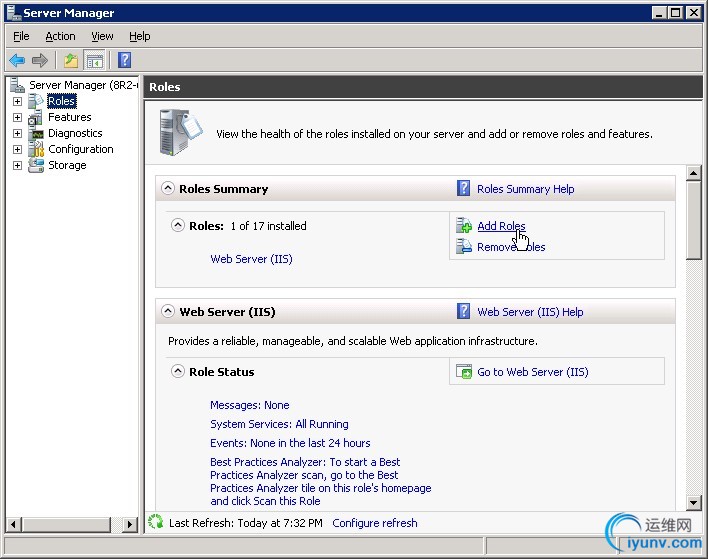
Task: Expand the Configuration tree node
Action: [x=17, y=149]
